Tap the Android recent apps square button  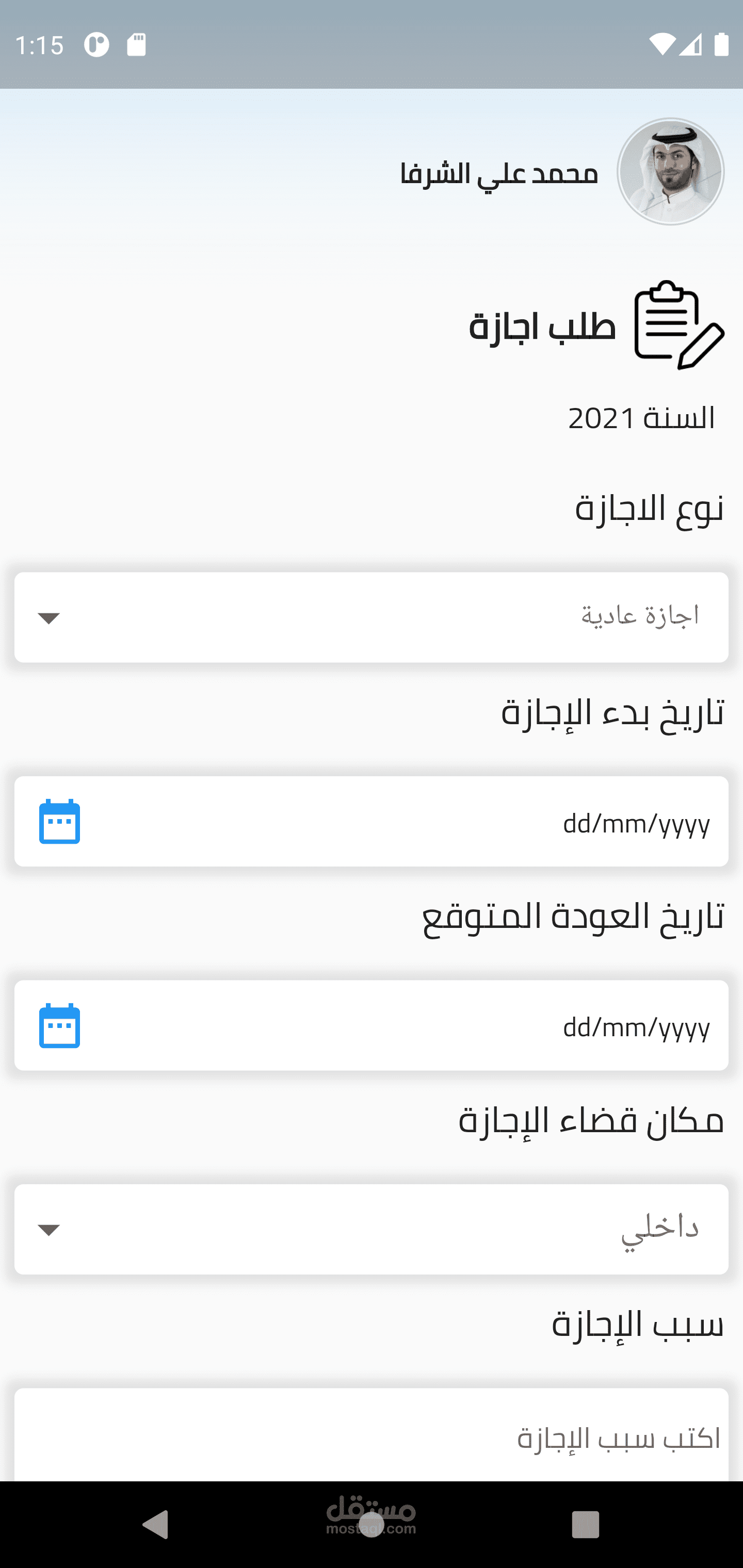[x=585, y=1524]
